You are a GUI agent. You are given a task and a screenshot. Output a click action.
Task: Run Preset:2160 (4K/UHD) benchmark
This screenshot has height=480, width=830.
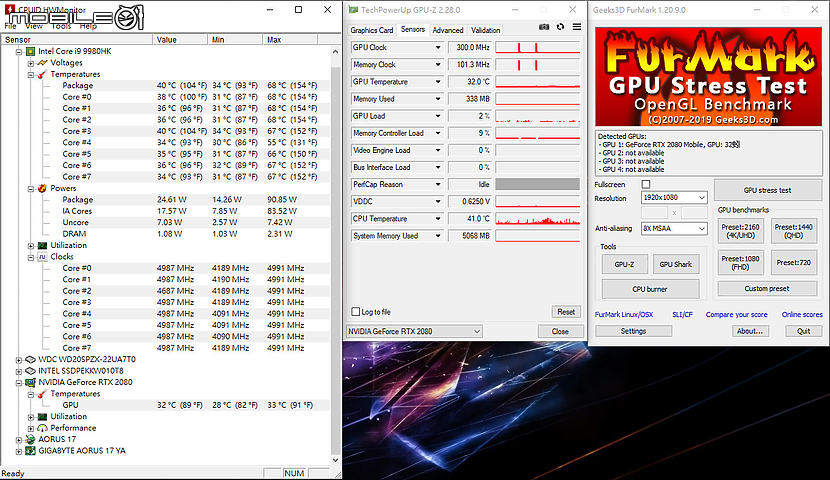click(x=741, y=231)
